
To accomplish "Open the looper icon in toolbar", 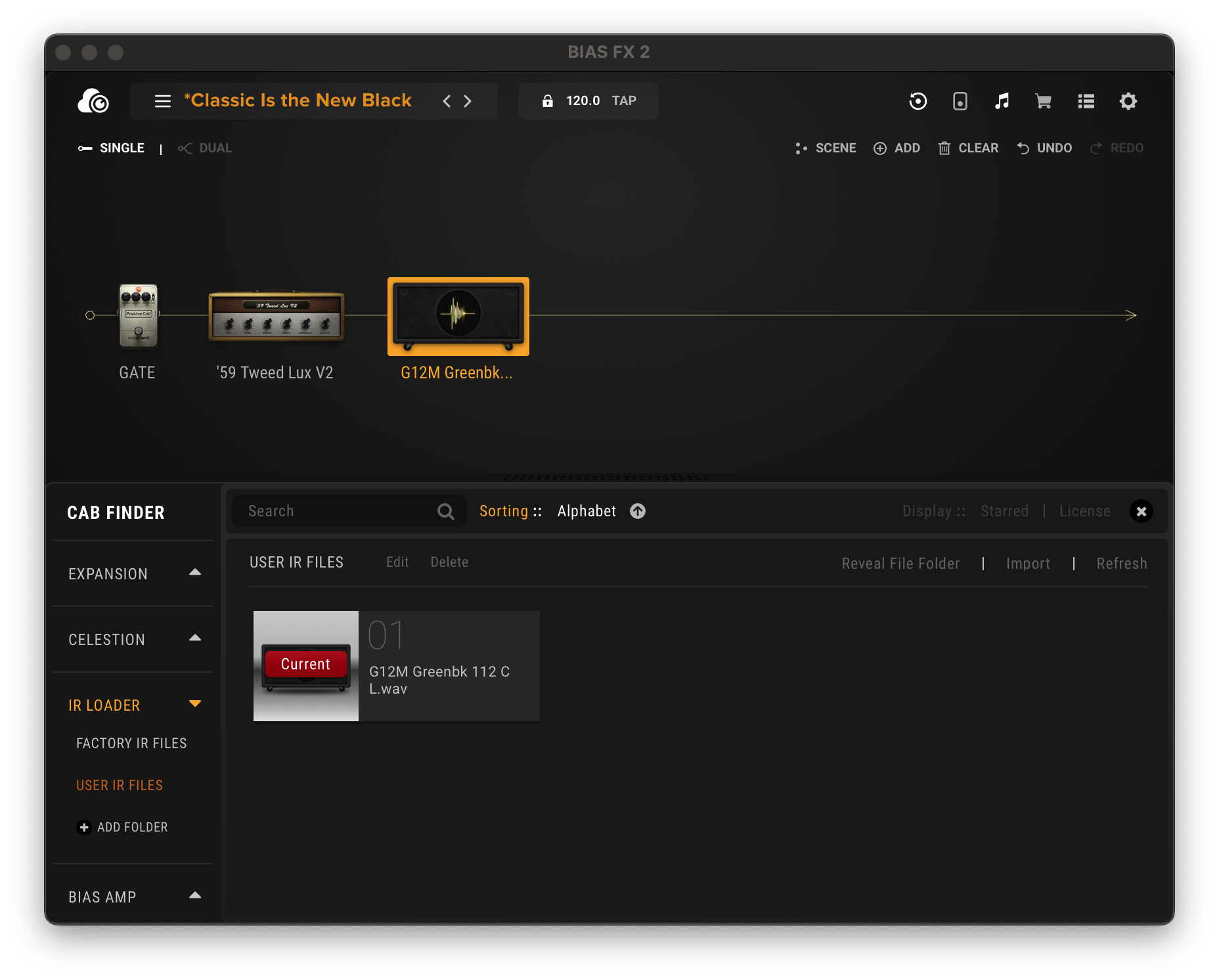I will point(918,101).
